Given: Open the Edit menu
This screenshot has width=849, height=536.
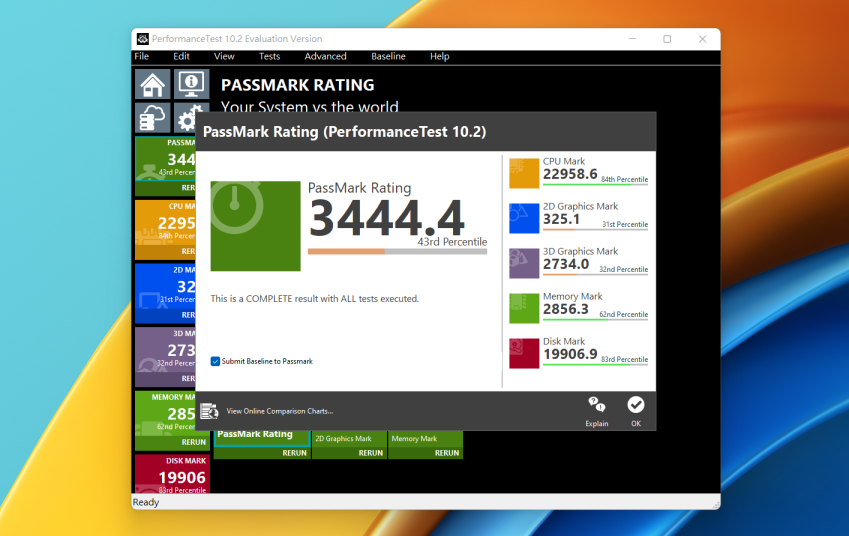Looking at the screenshot, I should pos(181,56).
